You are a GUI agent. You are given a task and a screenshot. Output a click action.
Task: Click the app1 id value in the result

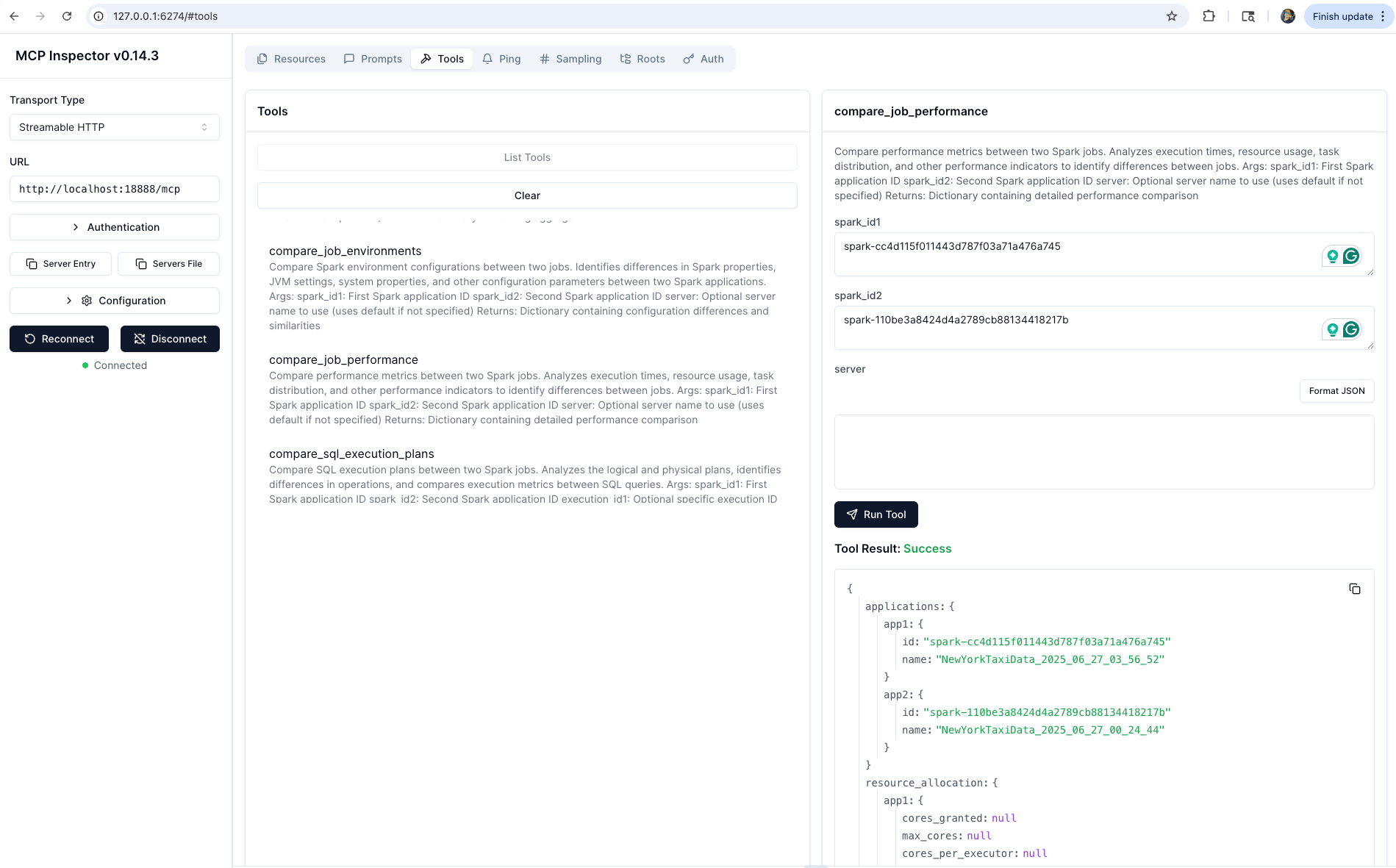click(1047, 642)
